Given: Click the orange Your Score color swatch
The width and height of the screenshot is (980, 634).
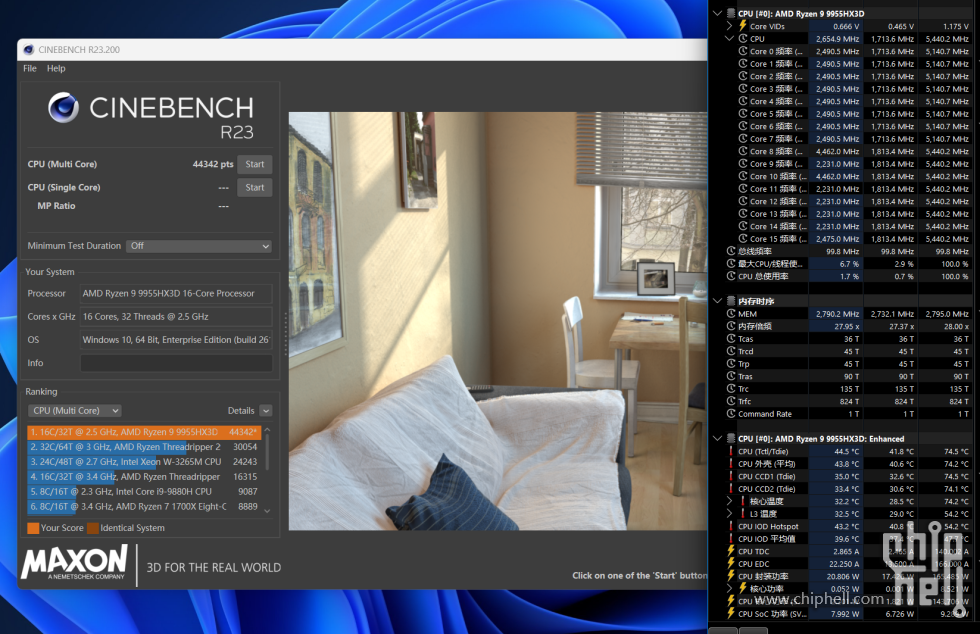Looking at the screenshot, I should tap(33, 528).
